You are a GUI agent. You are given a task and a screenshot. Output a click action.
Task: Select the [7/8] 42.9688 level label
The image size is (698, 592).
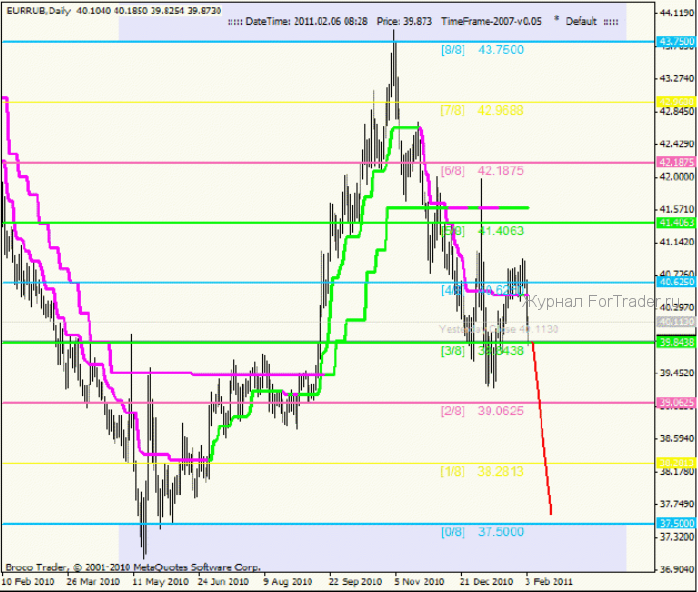click(x=482, y=110)
